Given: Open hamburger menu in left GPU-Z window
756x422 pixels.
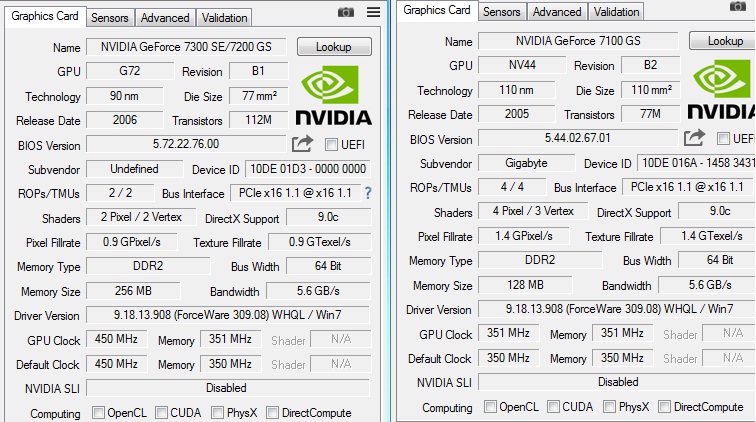Looking at the screenshot, I should pos(374,12).
